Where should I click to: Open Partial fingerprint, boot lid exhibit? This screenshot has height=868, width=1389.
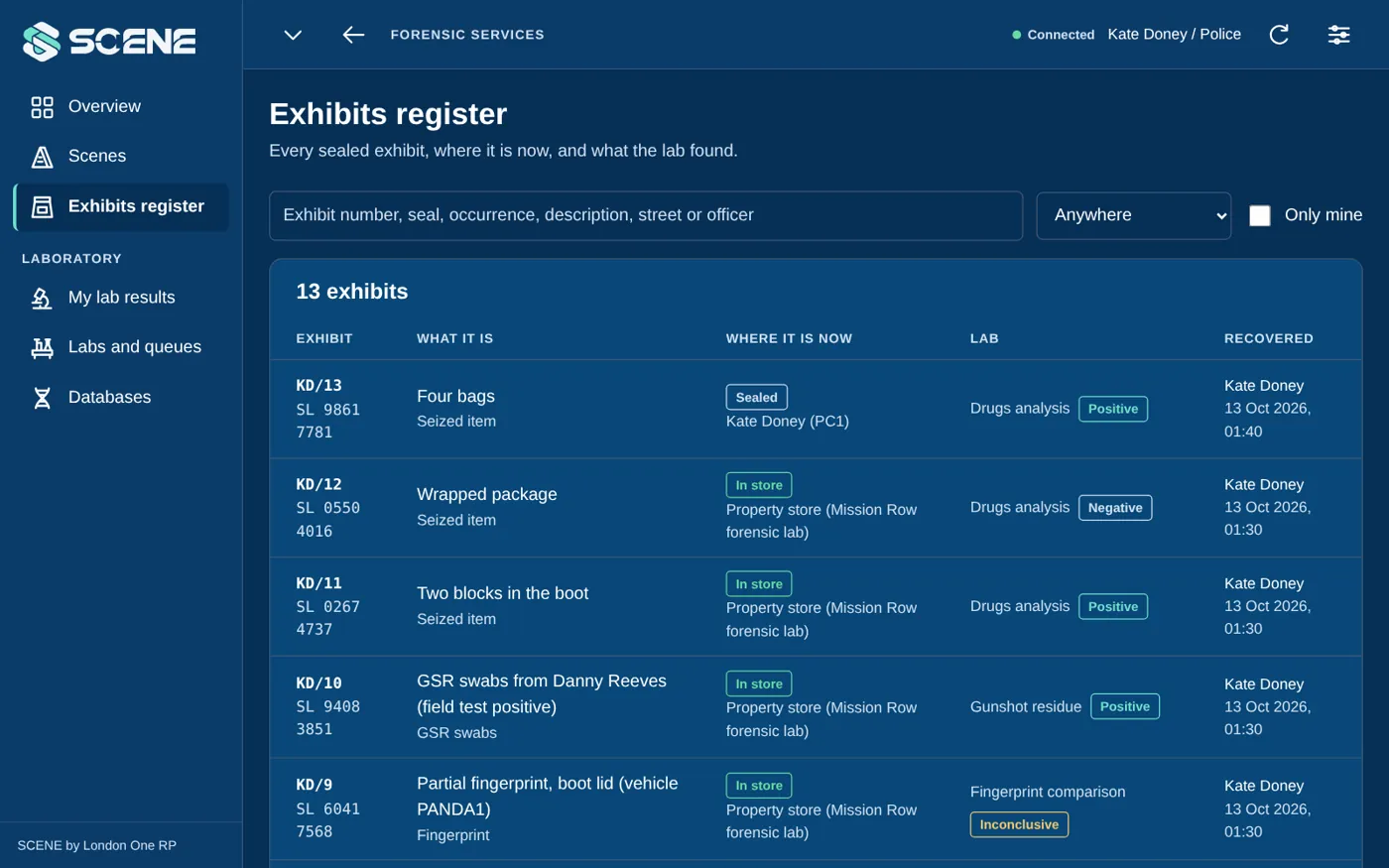816,809
